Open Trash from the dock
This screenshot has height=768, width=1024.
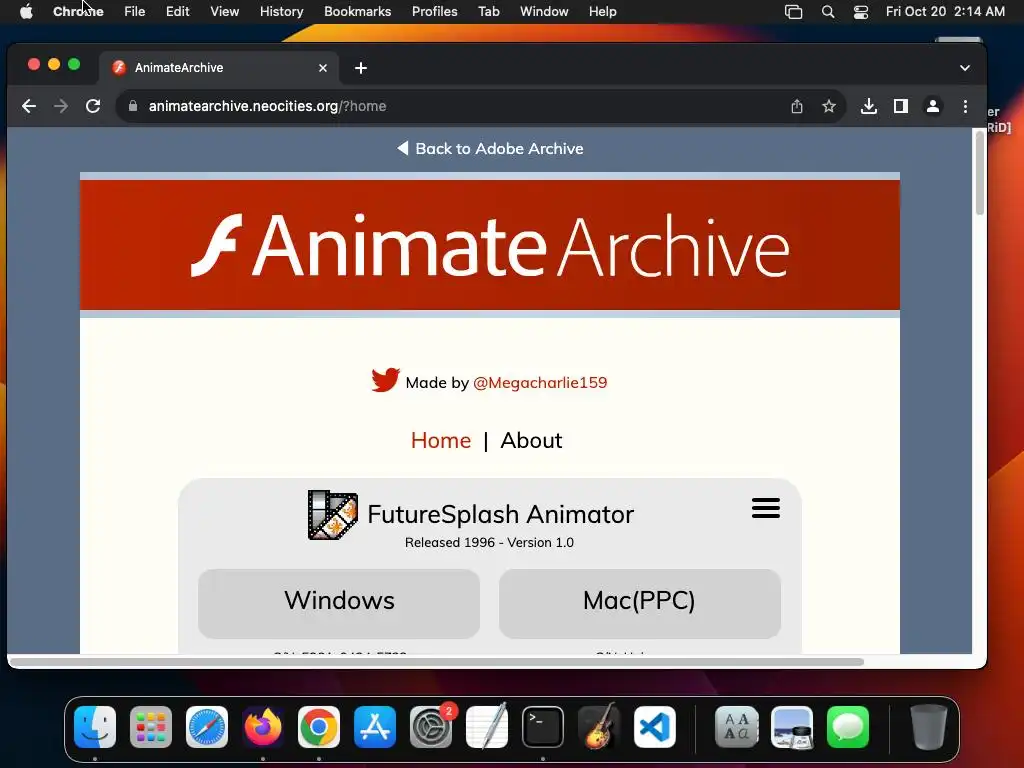click(929, 727)
